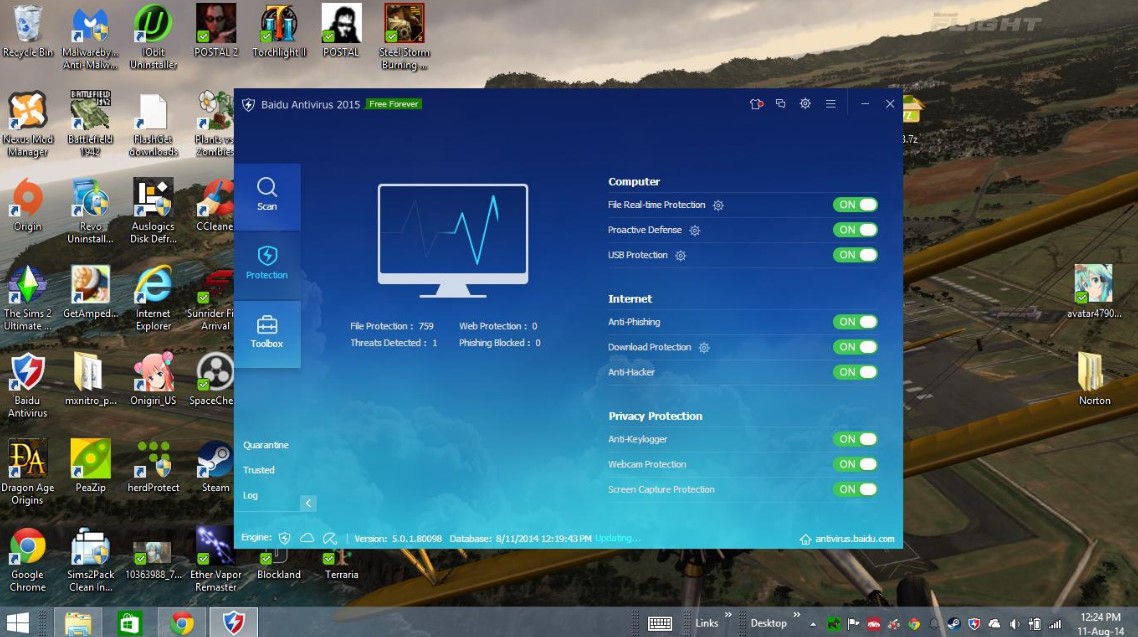1138x637 pixels.
Task: Switch to Chrome on the taskbar
Action: pos(181,622)
